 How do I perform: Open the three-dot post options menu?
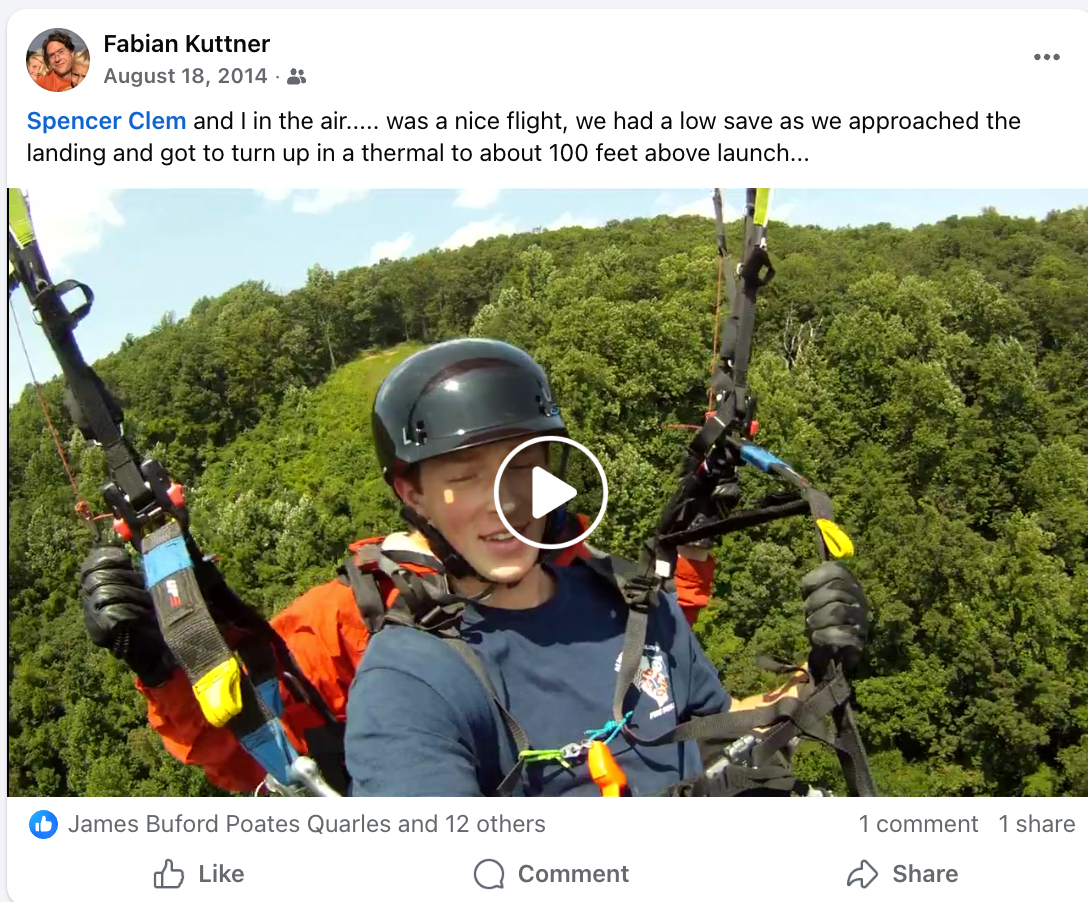pyautogui.click(x=1046, y=57)
